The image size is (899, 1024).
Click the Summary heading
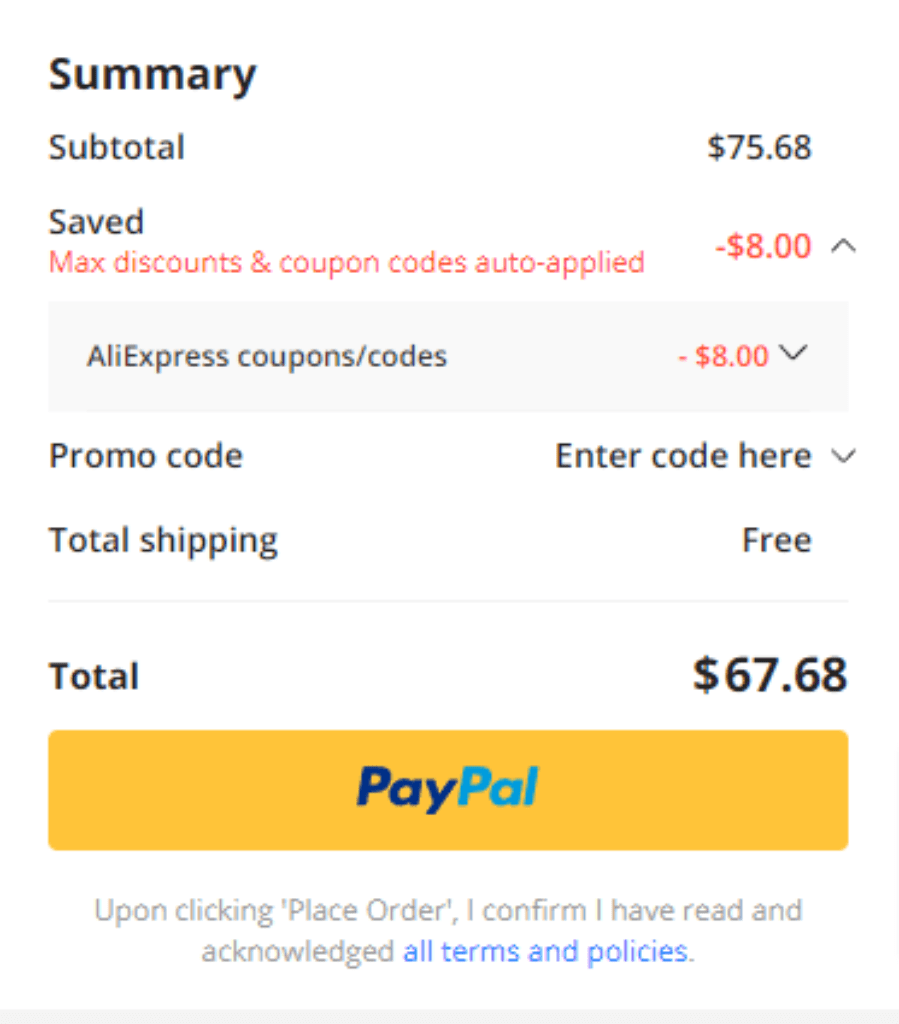[x=153, y=76]
